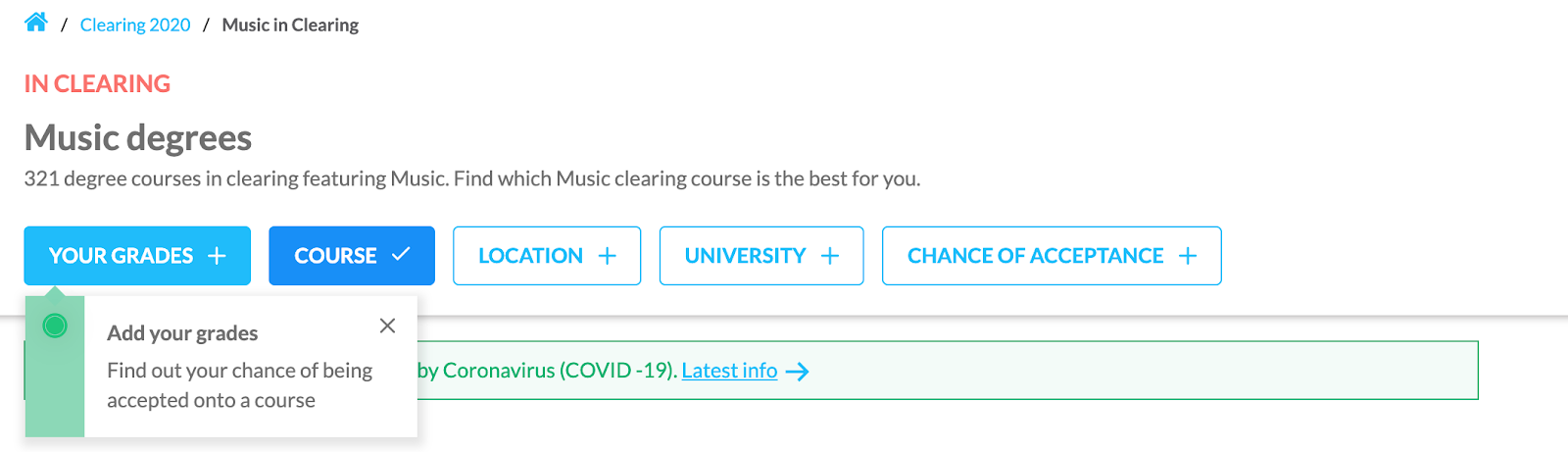Click the plus icon beside YOUR GRADES
Viewport: 1568px width, 452px height.
coord(217,256)
